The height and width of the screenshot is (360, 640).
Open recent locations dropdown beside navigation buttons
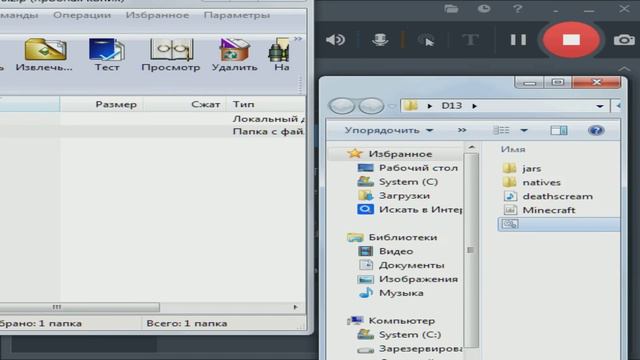point(392,107)
